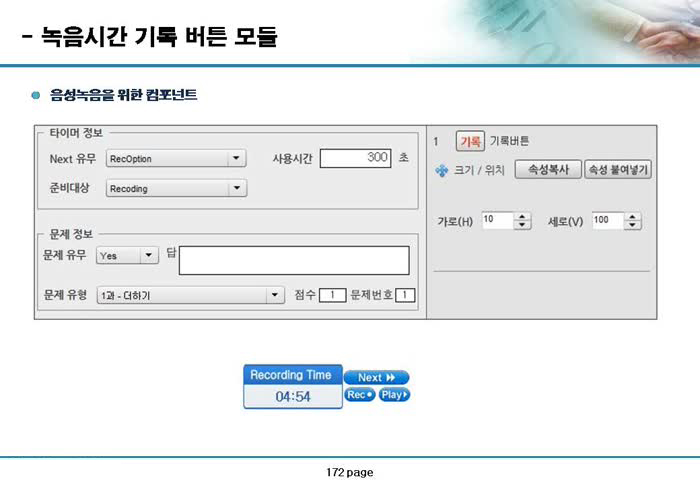
Task: Increase the 세로(V) value with up arrow
Action: pyautogui.click(x=632, y=217)
